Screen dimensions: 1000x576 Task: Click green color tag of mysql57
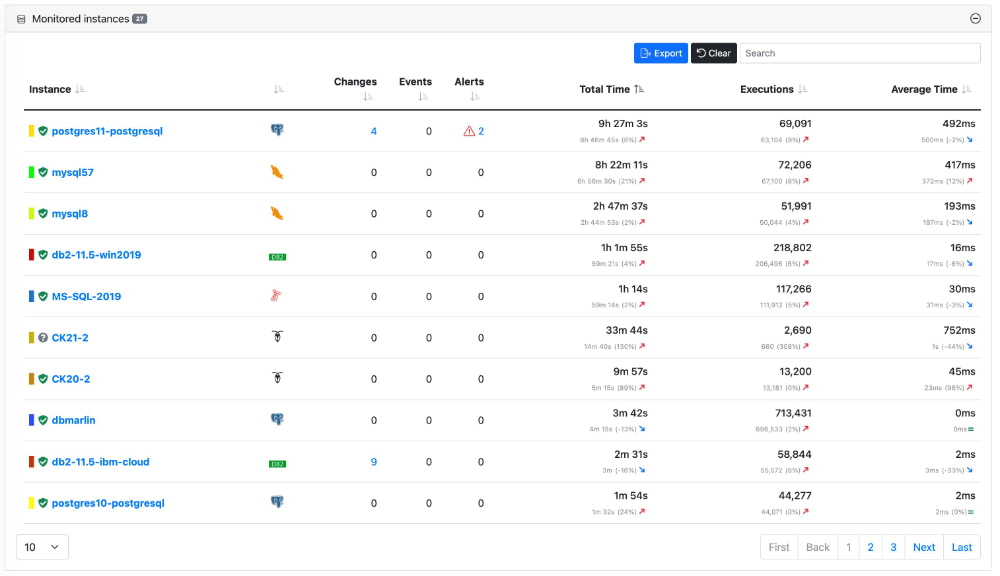pyautogui.click(x=31, y=172)
